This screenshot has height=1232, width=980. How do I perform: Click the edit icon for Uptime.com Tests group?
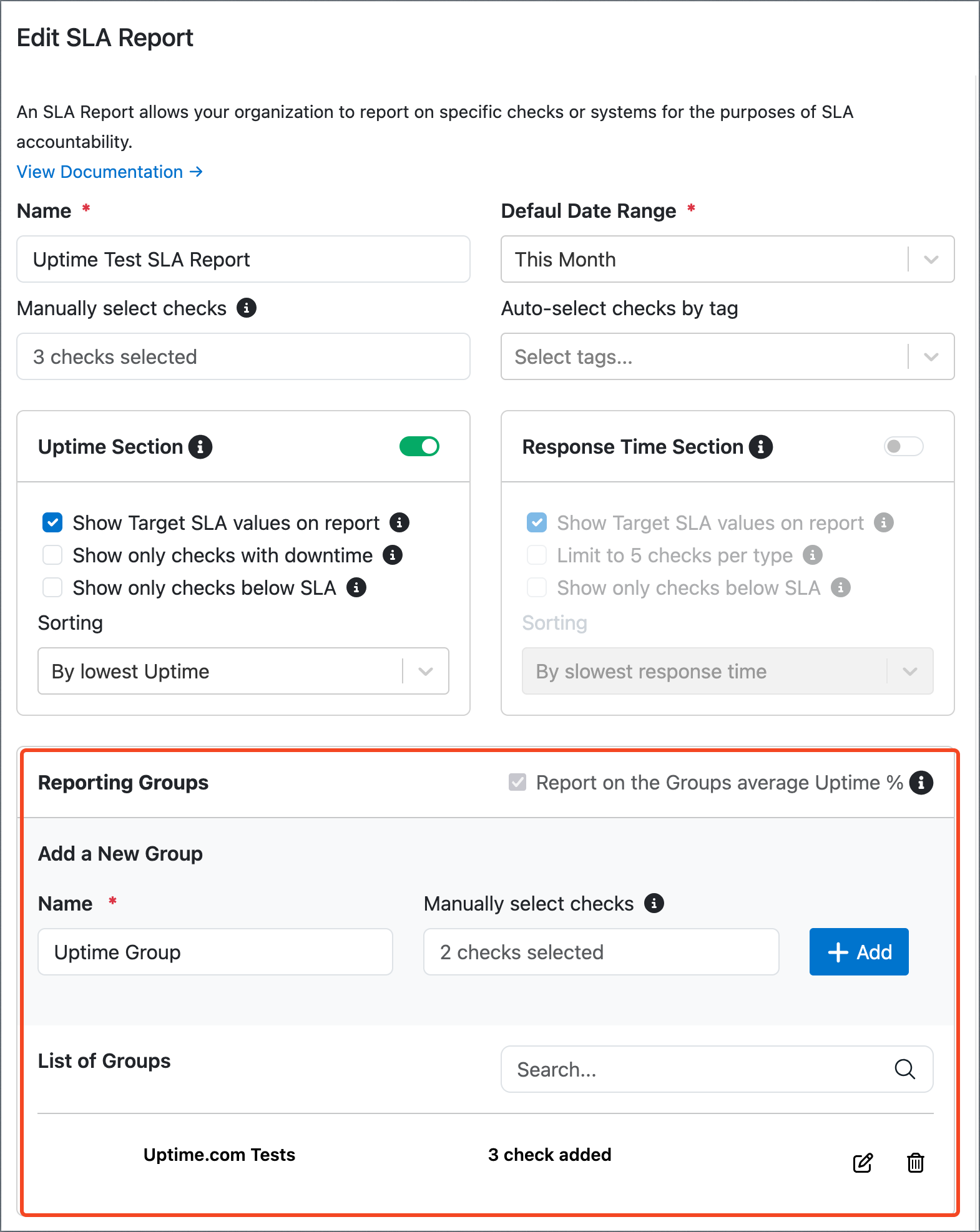click(x=863, y=1163)
